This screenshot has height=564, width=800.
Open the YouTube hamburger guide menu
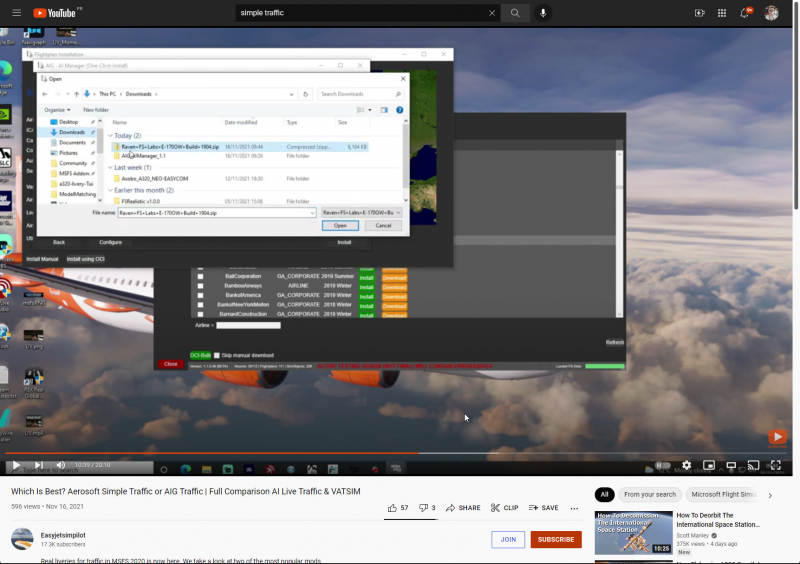pos(17,13)
